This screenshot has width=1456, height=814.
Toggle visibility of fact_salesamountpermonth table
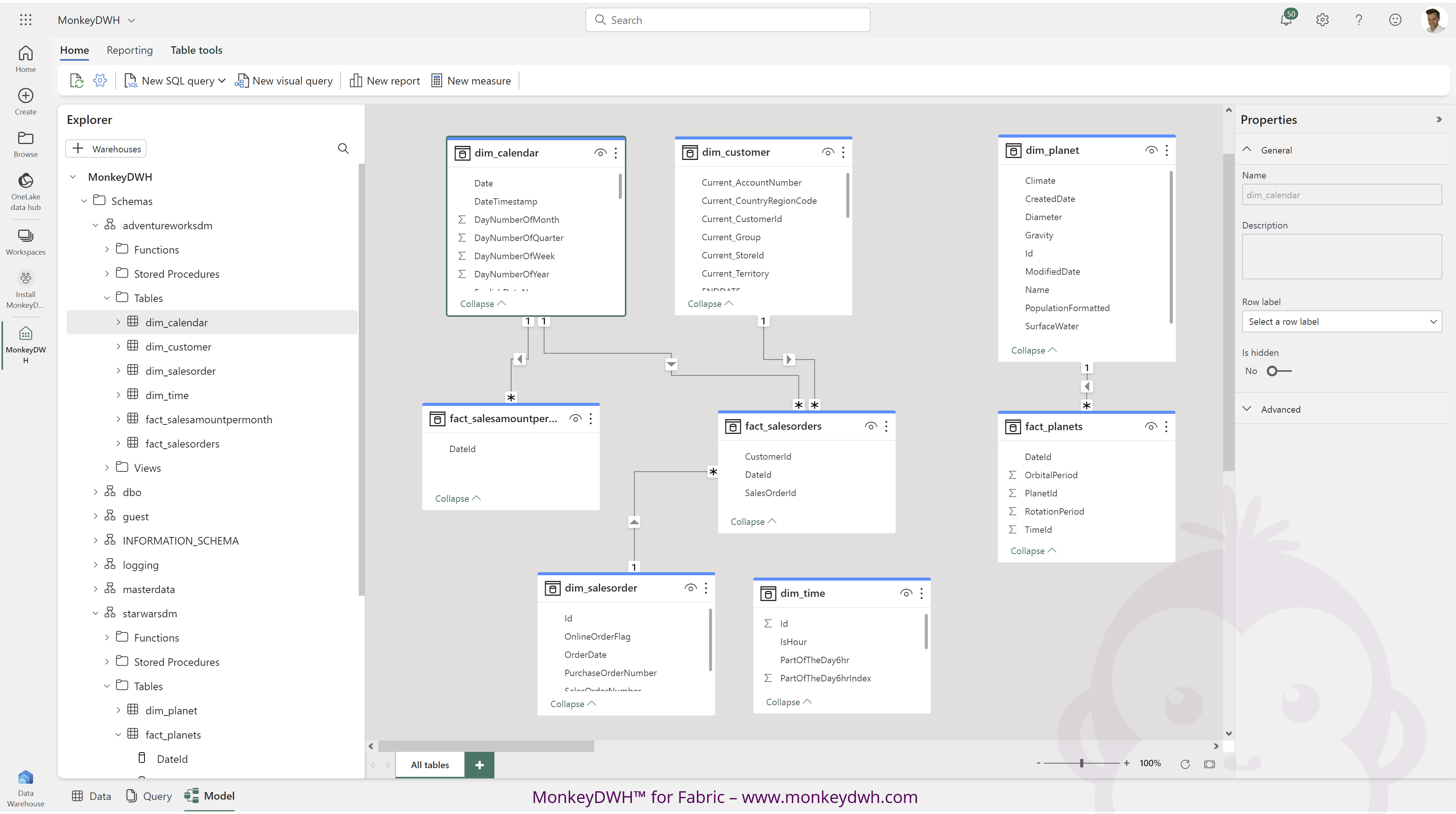pyautogui.click(x=576, y=419)
